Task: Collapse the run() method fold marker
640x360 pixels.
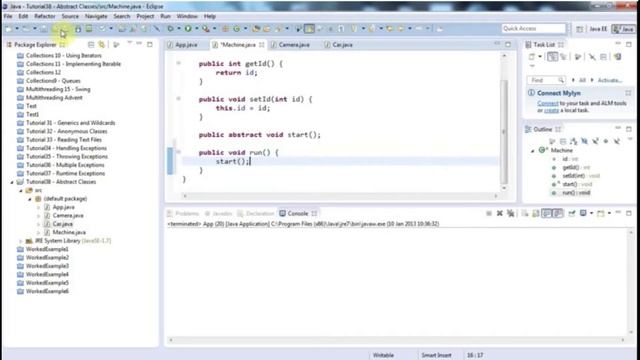Action: tap(178, 152)
